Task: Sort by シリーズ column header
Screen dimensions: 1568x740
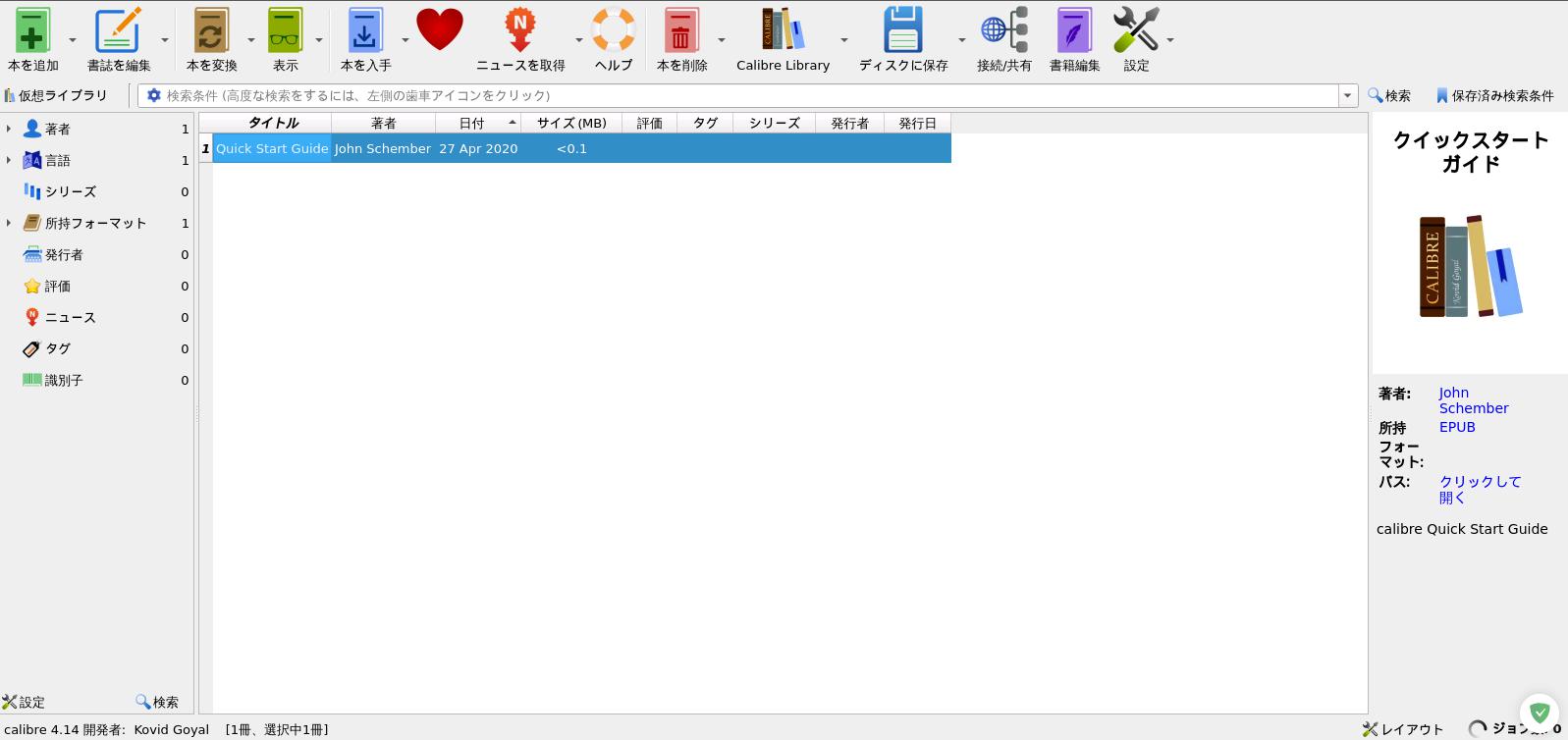Action: [x=775, y=123]
